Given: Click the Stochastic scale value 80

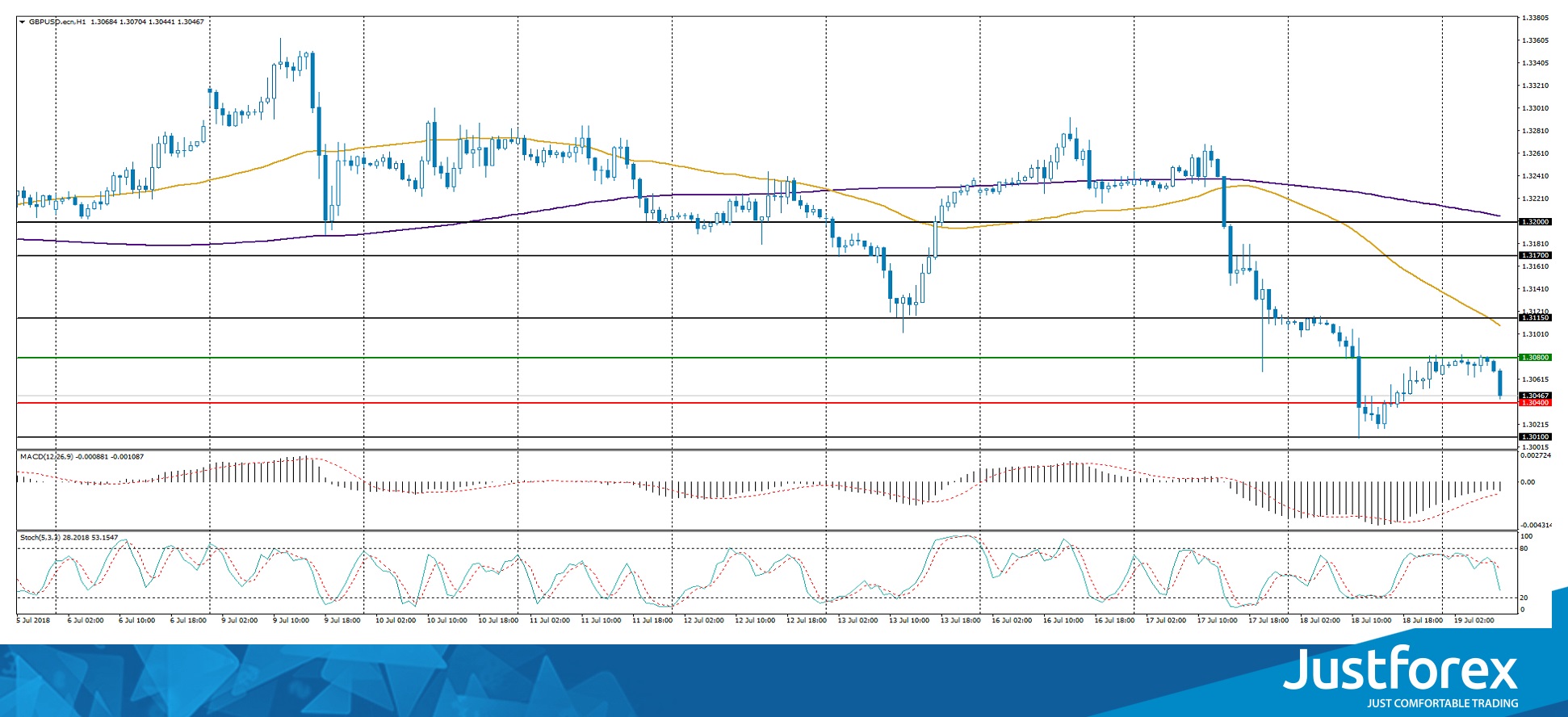Looking at the screenshot, I should (1524, 549).
